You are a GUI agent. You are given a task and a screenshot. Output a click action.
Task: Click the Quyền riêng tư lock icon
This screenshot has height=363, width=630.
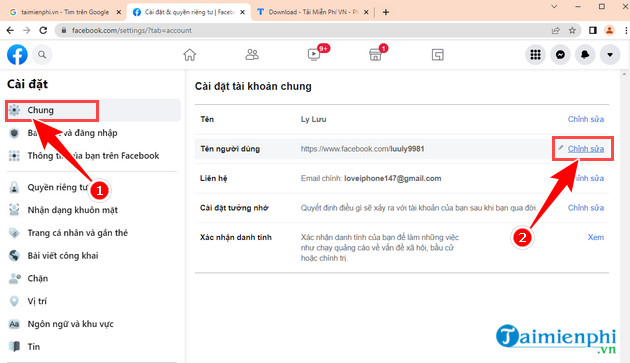(14, 187)
